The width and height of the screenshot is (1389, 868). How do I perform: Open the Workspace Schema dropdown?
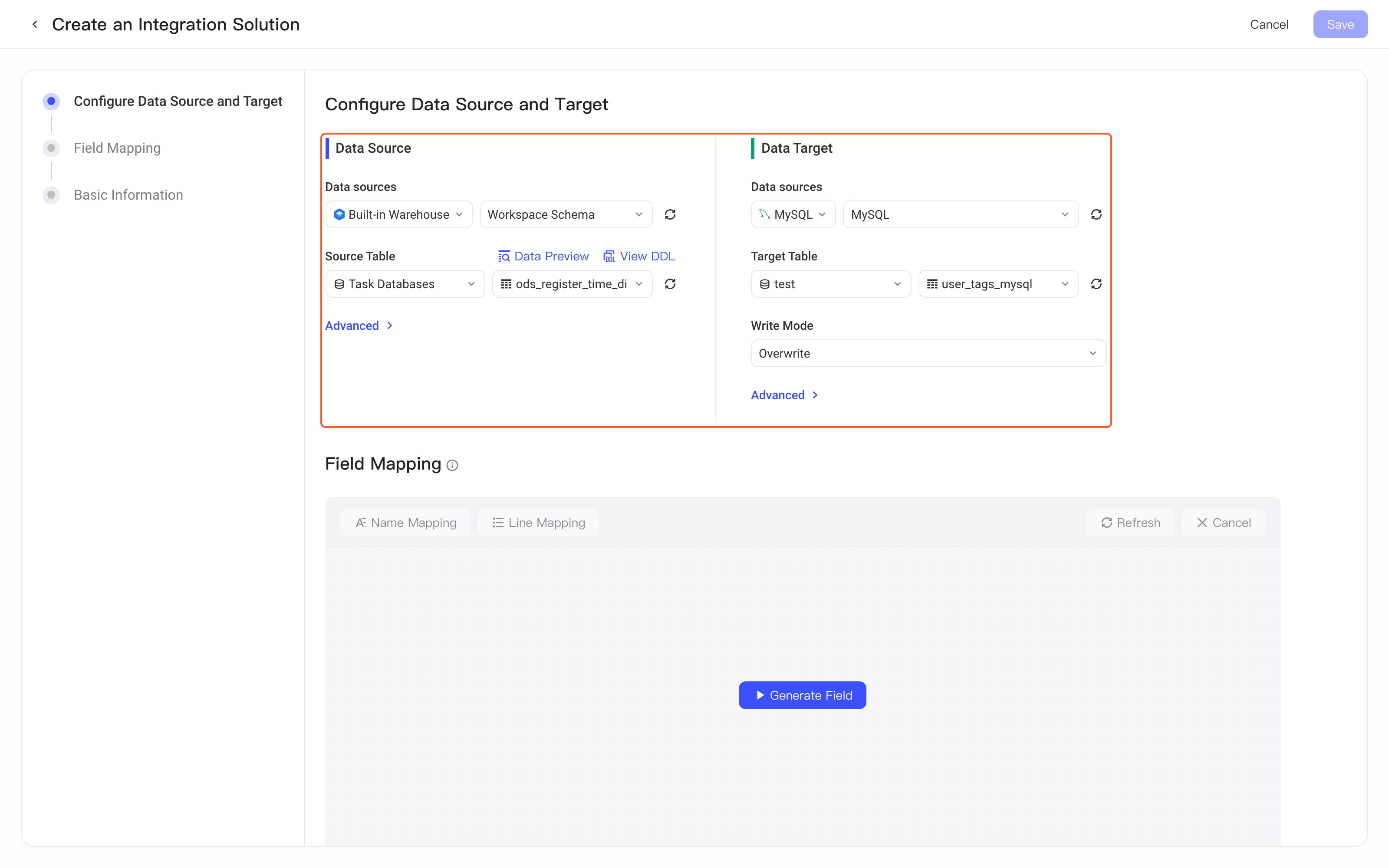click(x=566, y=215)
